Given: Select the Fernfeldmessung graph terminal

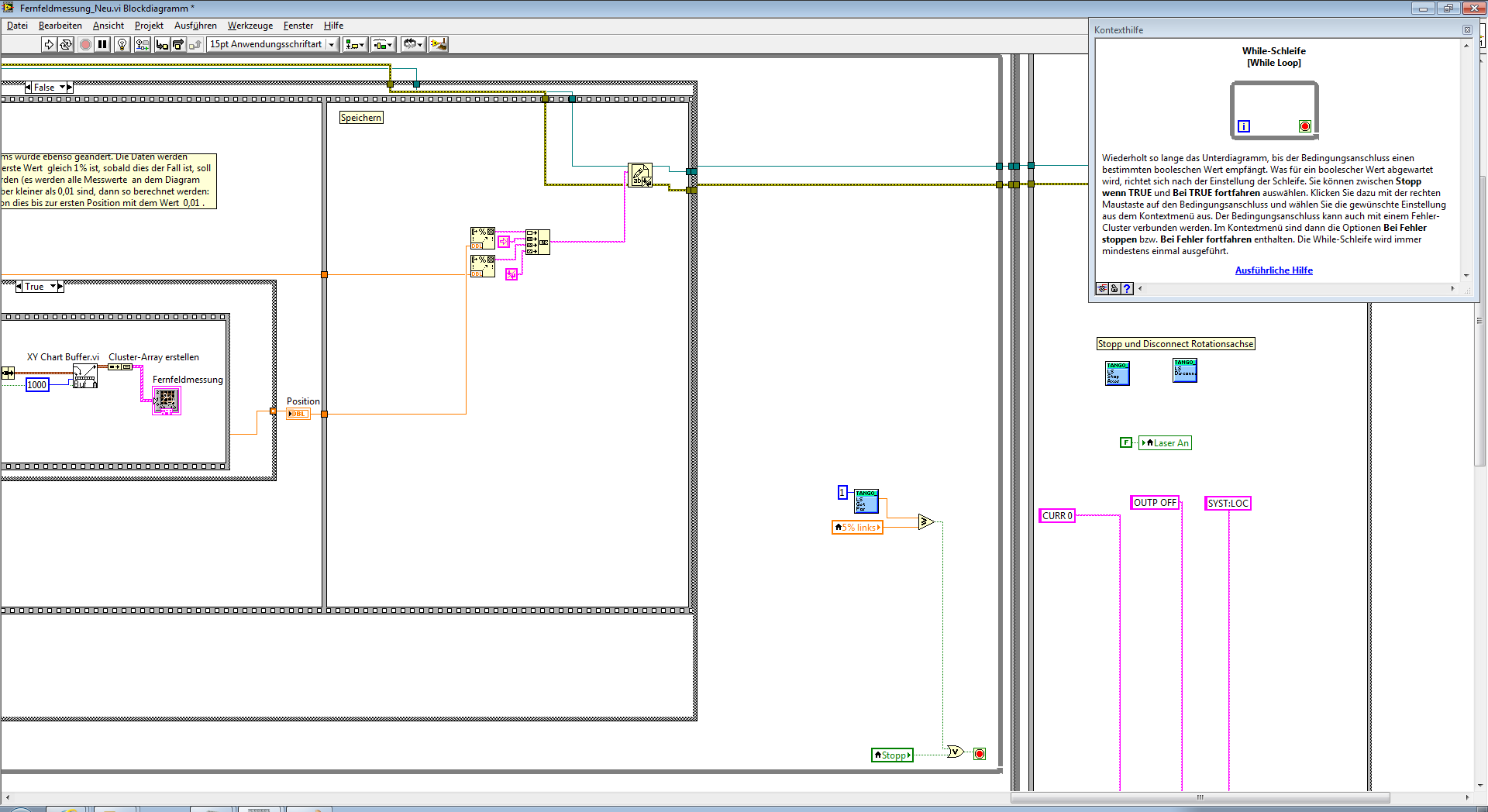Looking at the screenshot, I should coord(167,401).
